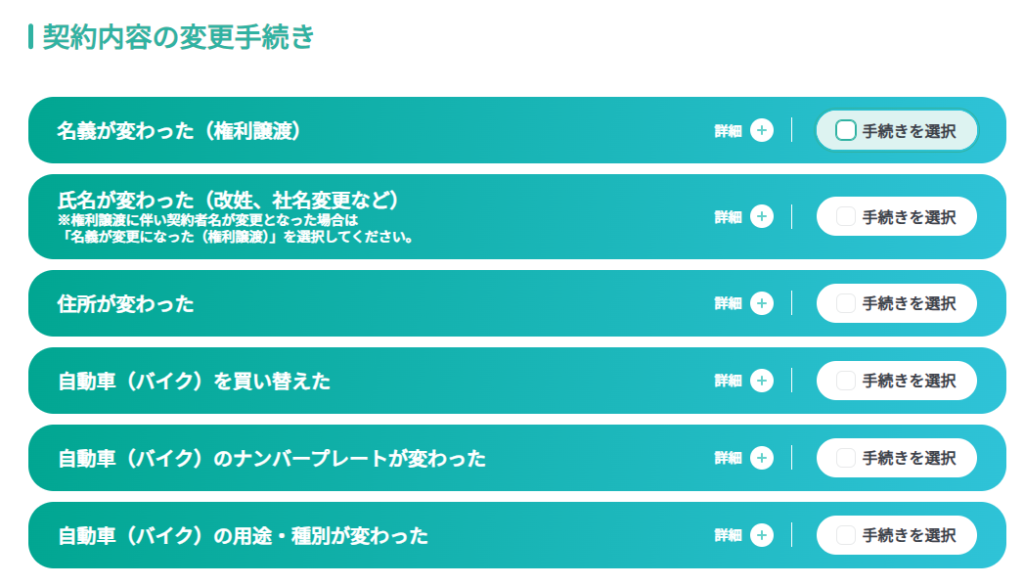Viewport: 1024px width, 586px height.
Task: Select 手続きを選択 checkbox for 住所が変わった
Action: point(846,303)
